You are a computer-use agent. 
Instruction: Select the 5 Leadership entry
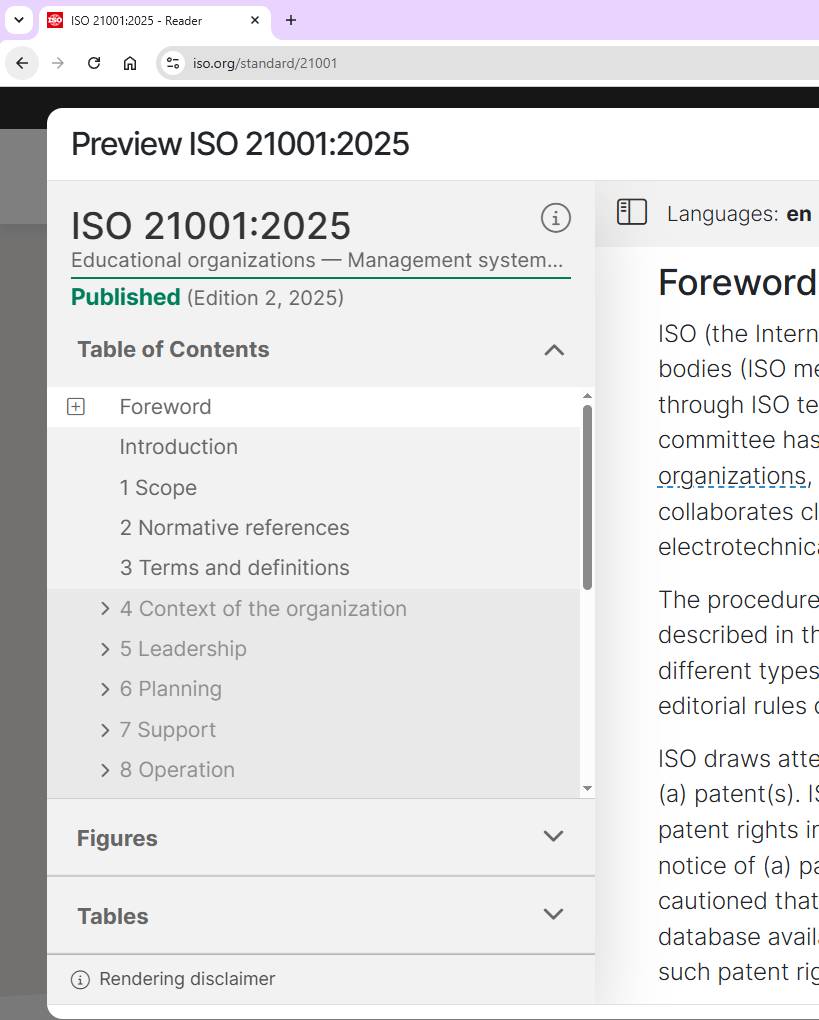point(183,649)
